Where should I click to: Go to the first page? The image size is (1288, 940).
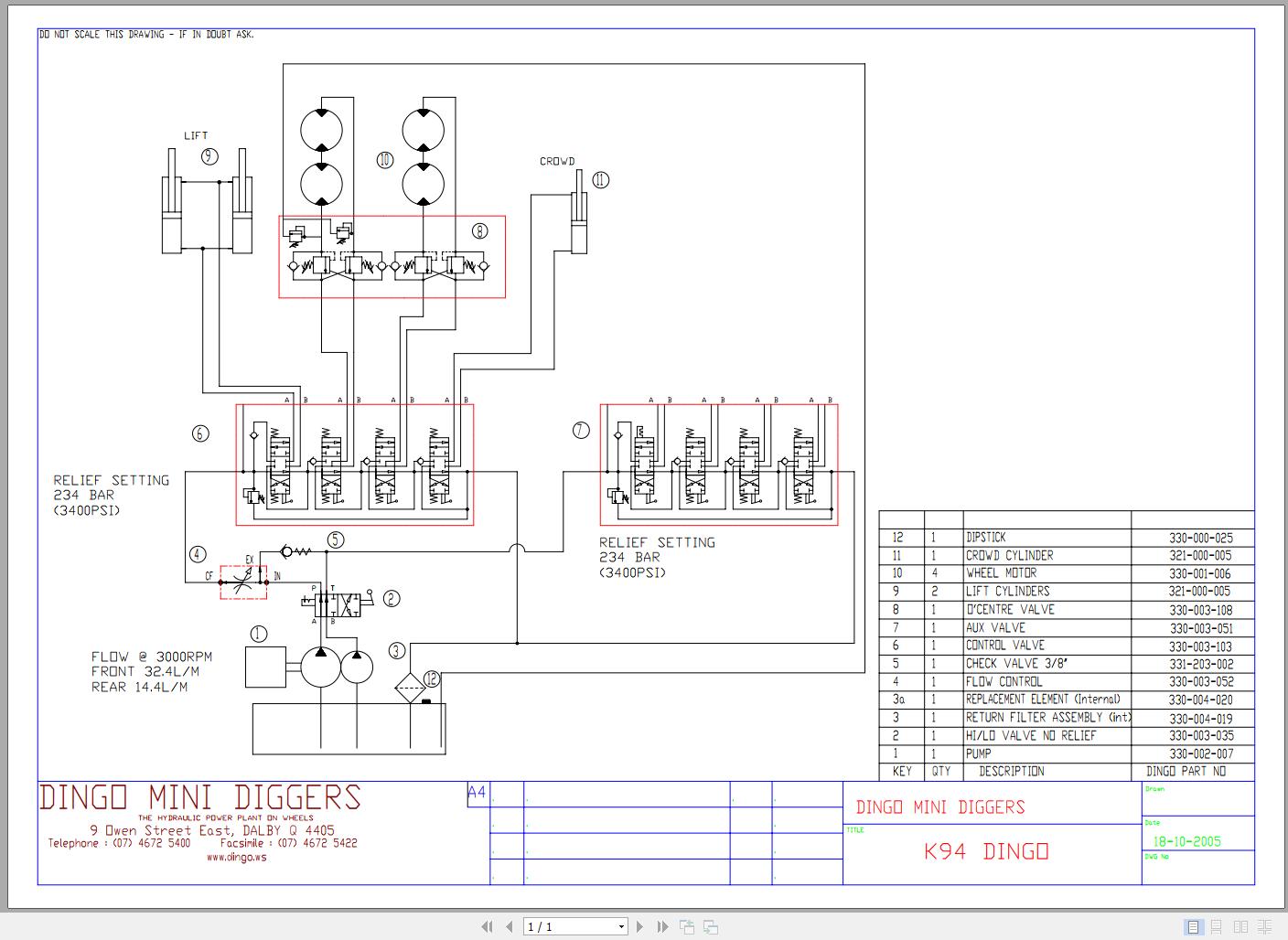click(x=488, y=926)
